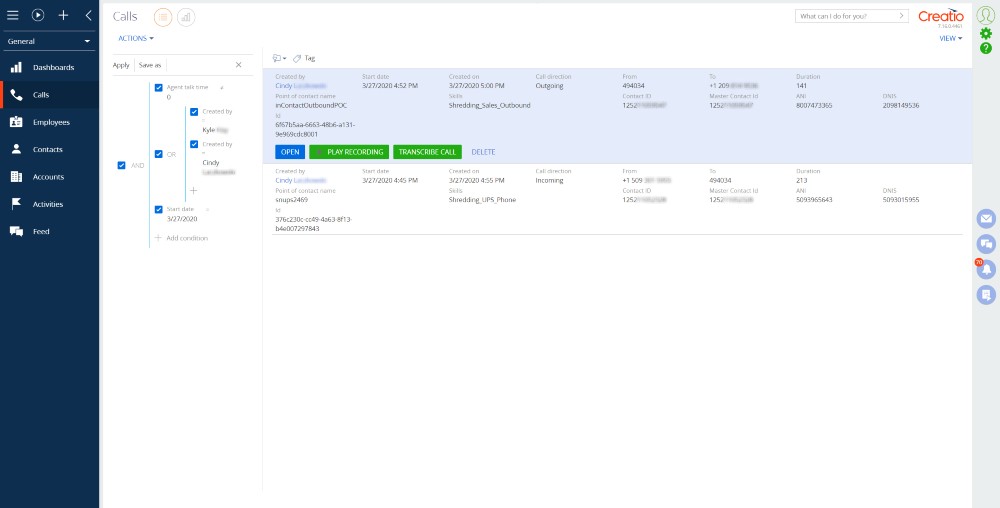Click the command line arrow button
This screenshot has width=1000, height=508.
click(902, 16)
